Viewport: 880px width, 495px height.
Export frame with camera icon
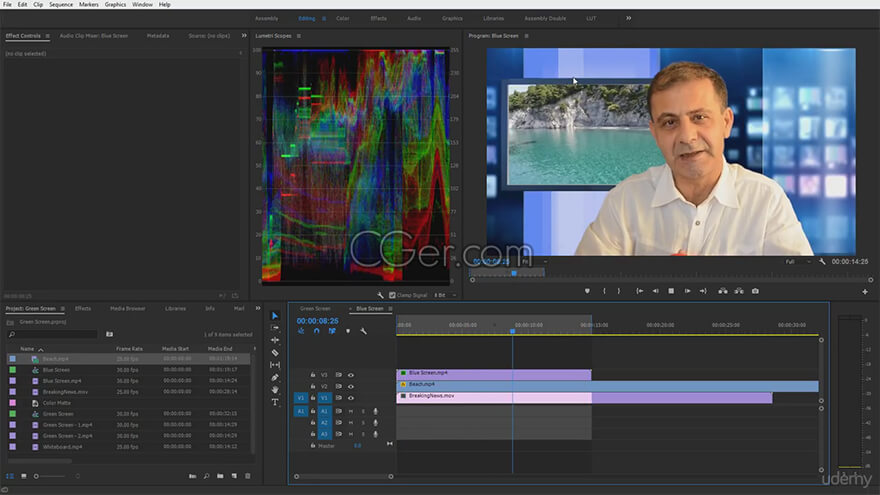click(755, 291)
